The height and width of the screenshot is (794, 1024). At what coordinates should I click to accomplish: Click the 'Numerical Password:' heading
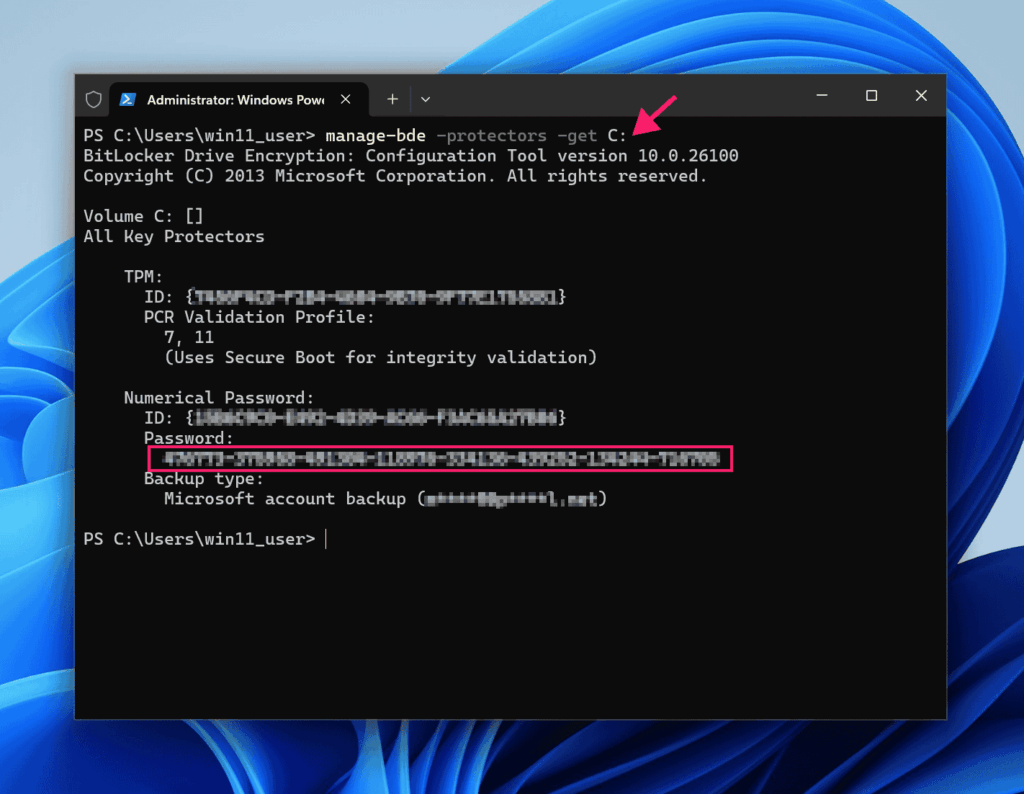219,398
